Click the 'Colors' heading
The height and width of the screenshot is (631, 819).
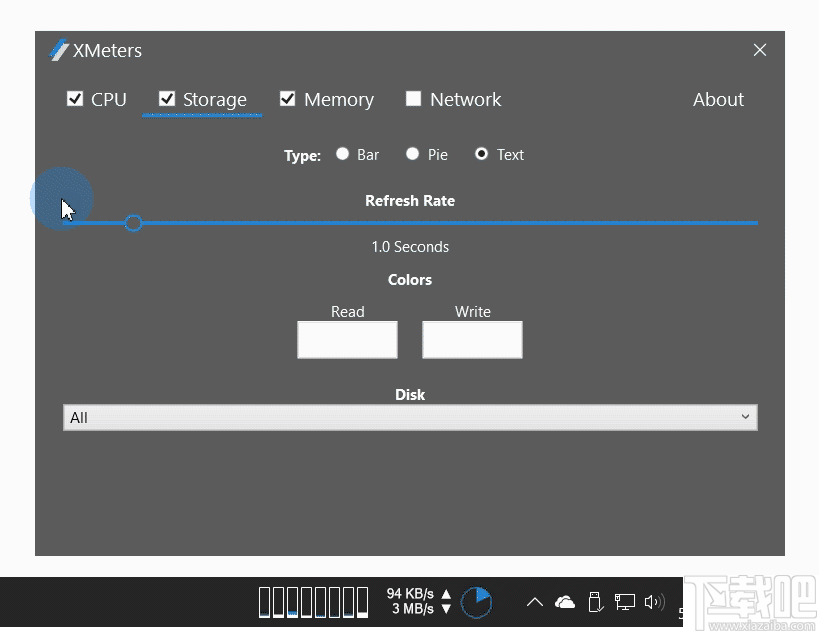point(410,279)
